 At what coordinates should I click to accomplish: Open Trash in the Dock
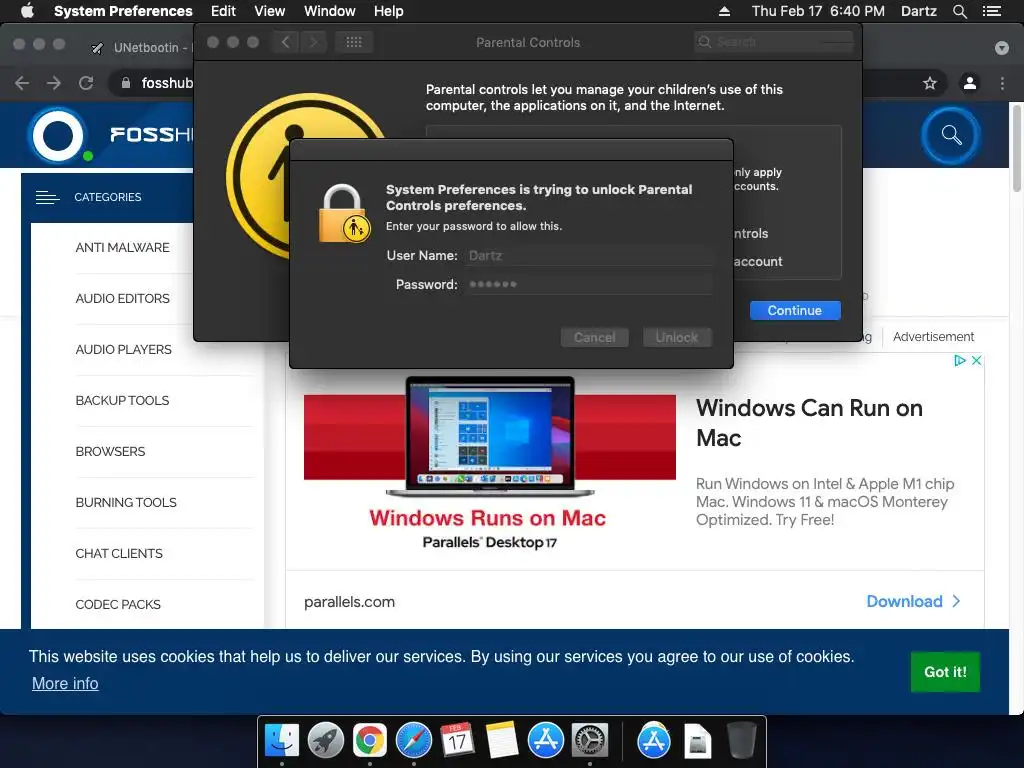point(741,740)
